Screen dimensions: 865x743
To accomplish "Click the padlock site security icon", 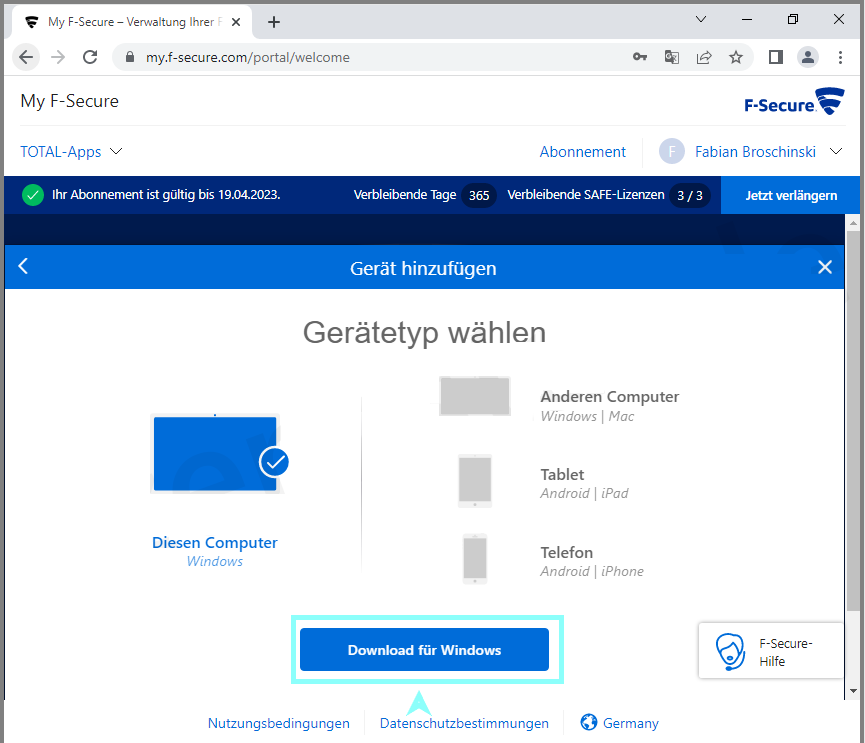I will tap(130, 57).
